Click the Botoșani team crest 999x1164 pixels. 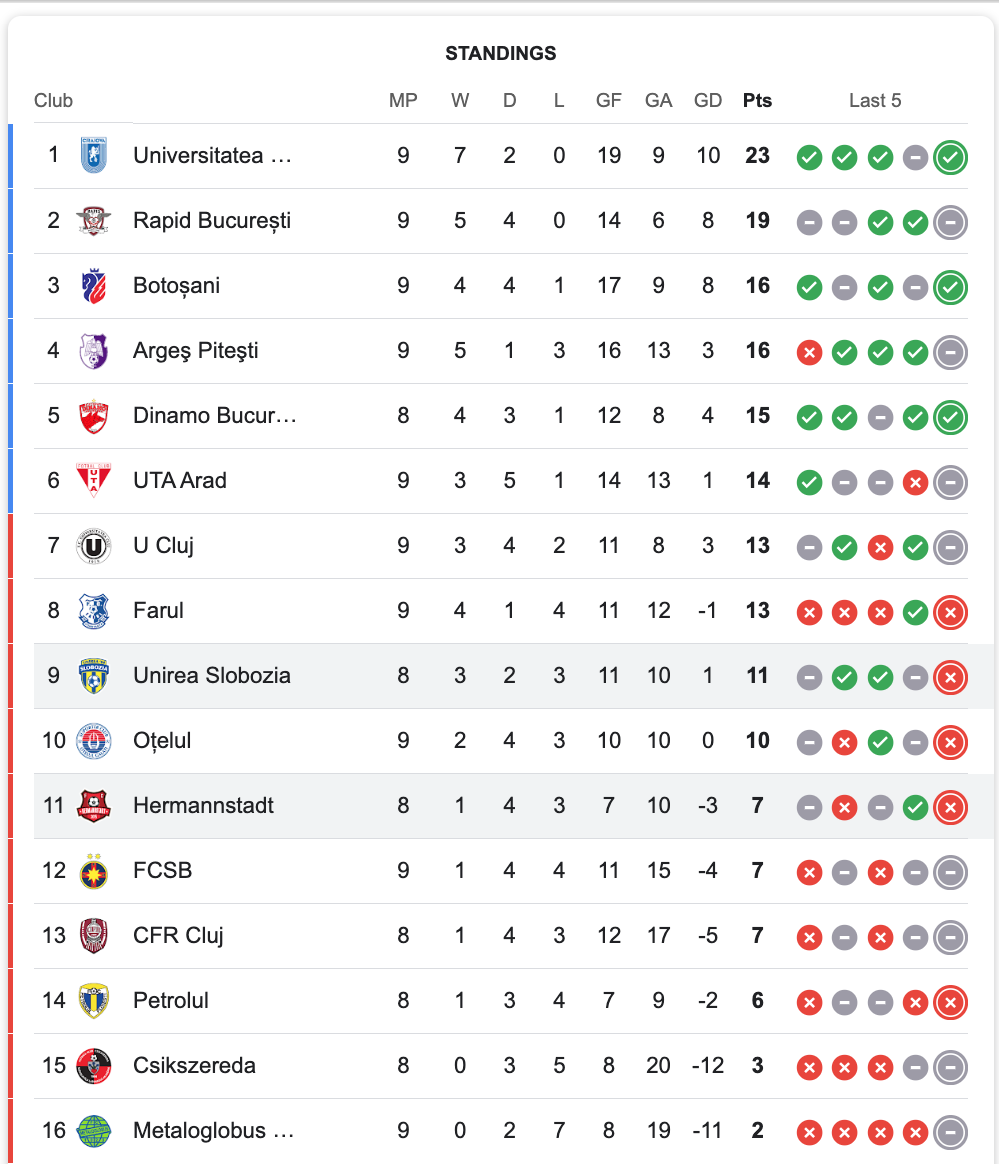[x=94, y=286]
